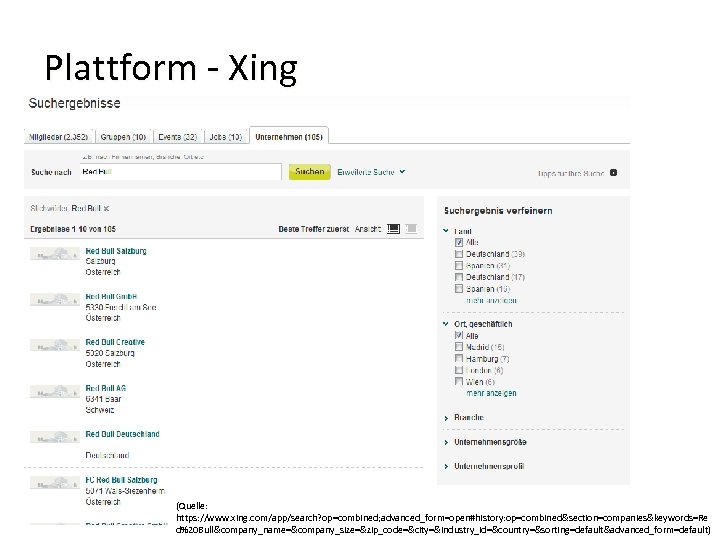This screenshot has height=540, width=720.
Task: Select the Jobs (10) tab
Action: (225, 137)
